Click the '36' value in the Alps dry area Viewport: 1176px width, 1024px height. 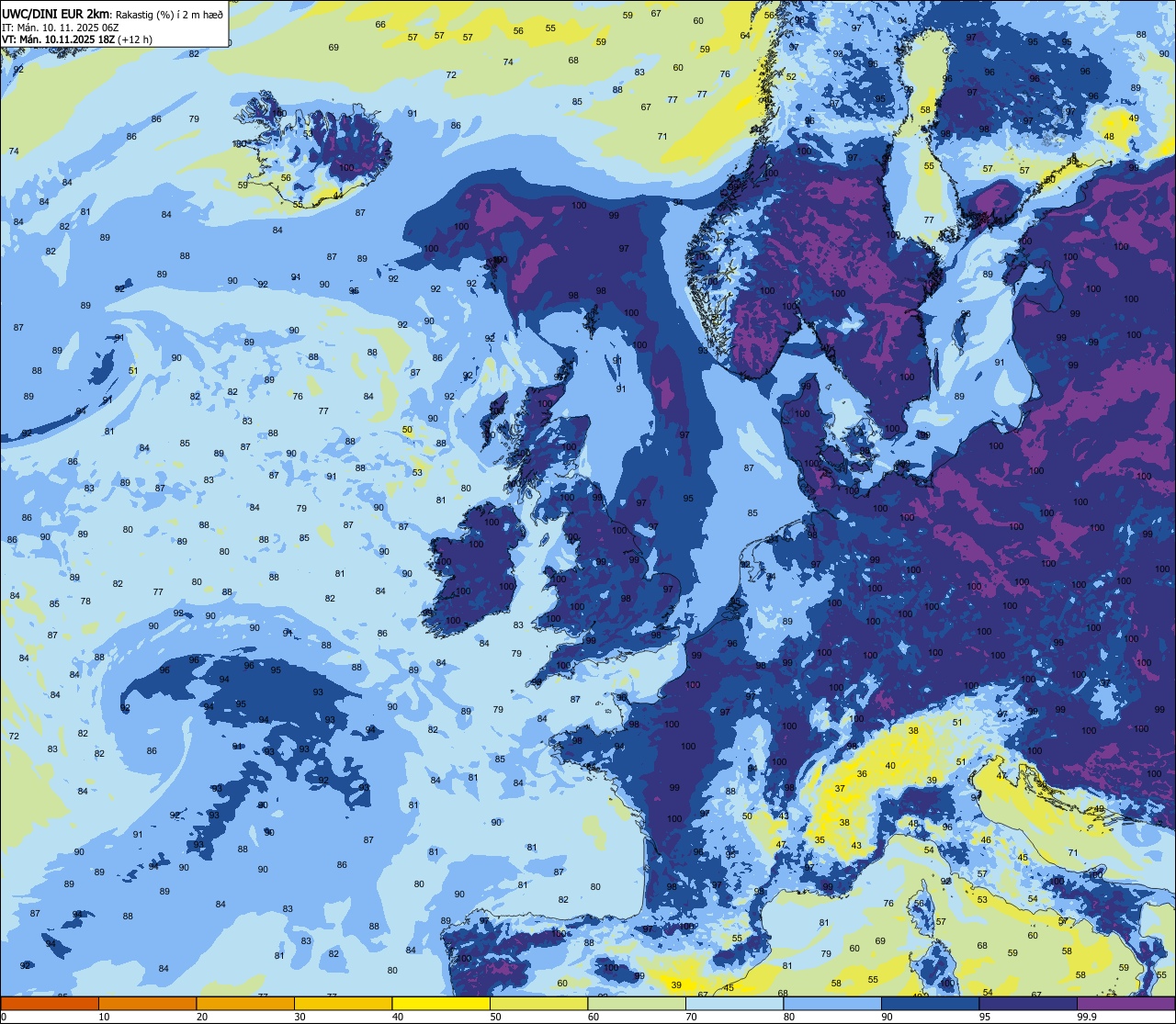coord(862,774)
